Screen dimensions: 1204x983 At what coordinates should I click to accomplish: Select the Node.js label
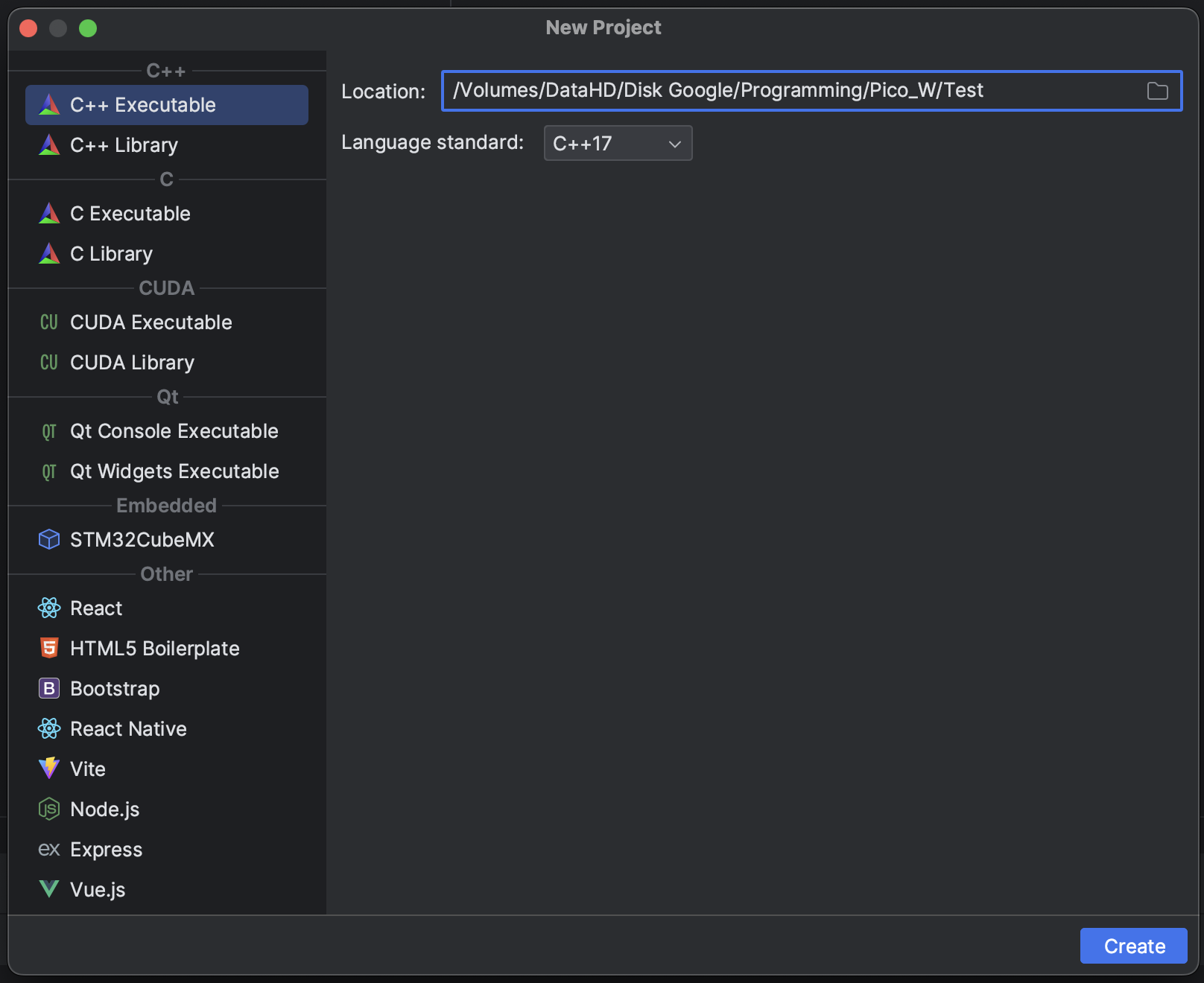(x=105, y=809)
